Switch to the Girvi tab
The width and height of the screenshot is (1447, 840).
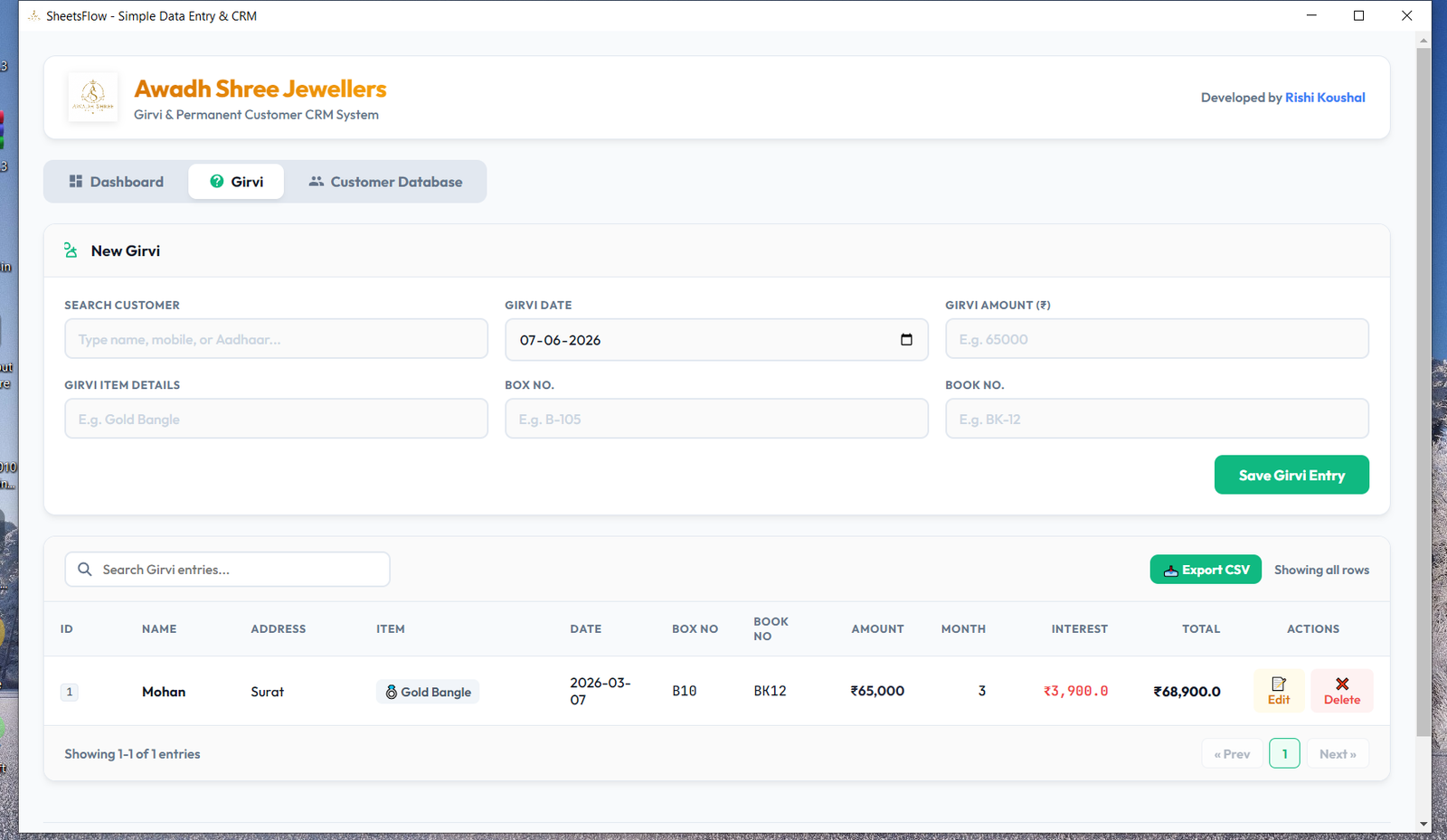tap(236, 182)
